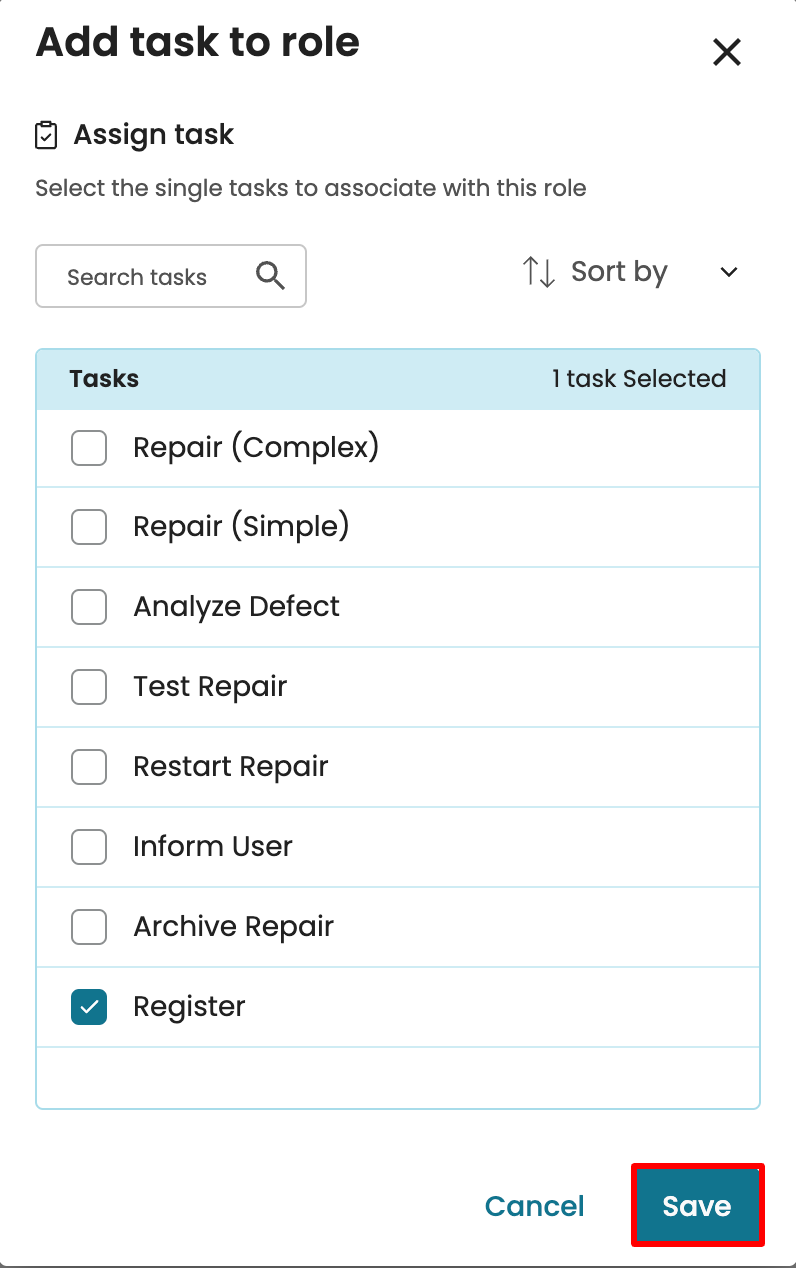796x1268 pixels.
Task: Open the Sort by dropdown label
Action: (618, 272)
